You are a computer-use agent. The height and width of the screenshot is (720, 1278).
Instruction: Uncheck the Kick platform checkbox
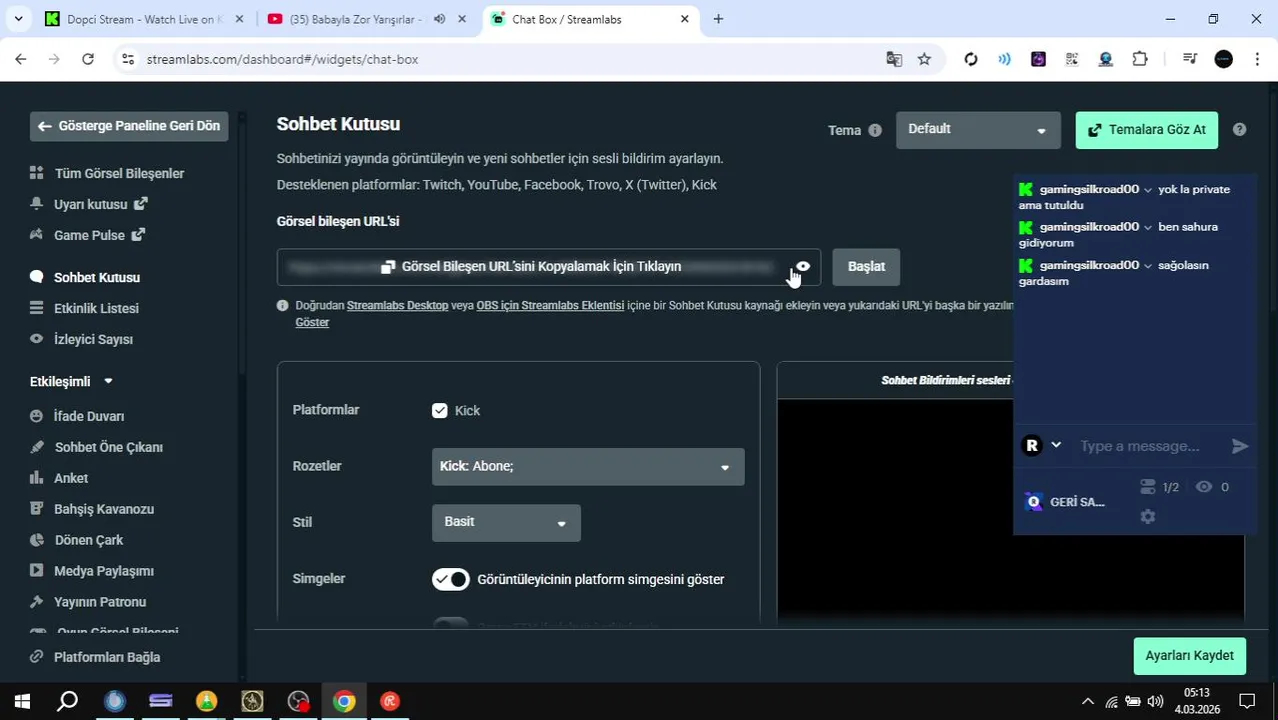point(440,411)
